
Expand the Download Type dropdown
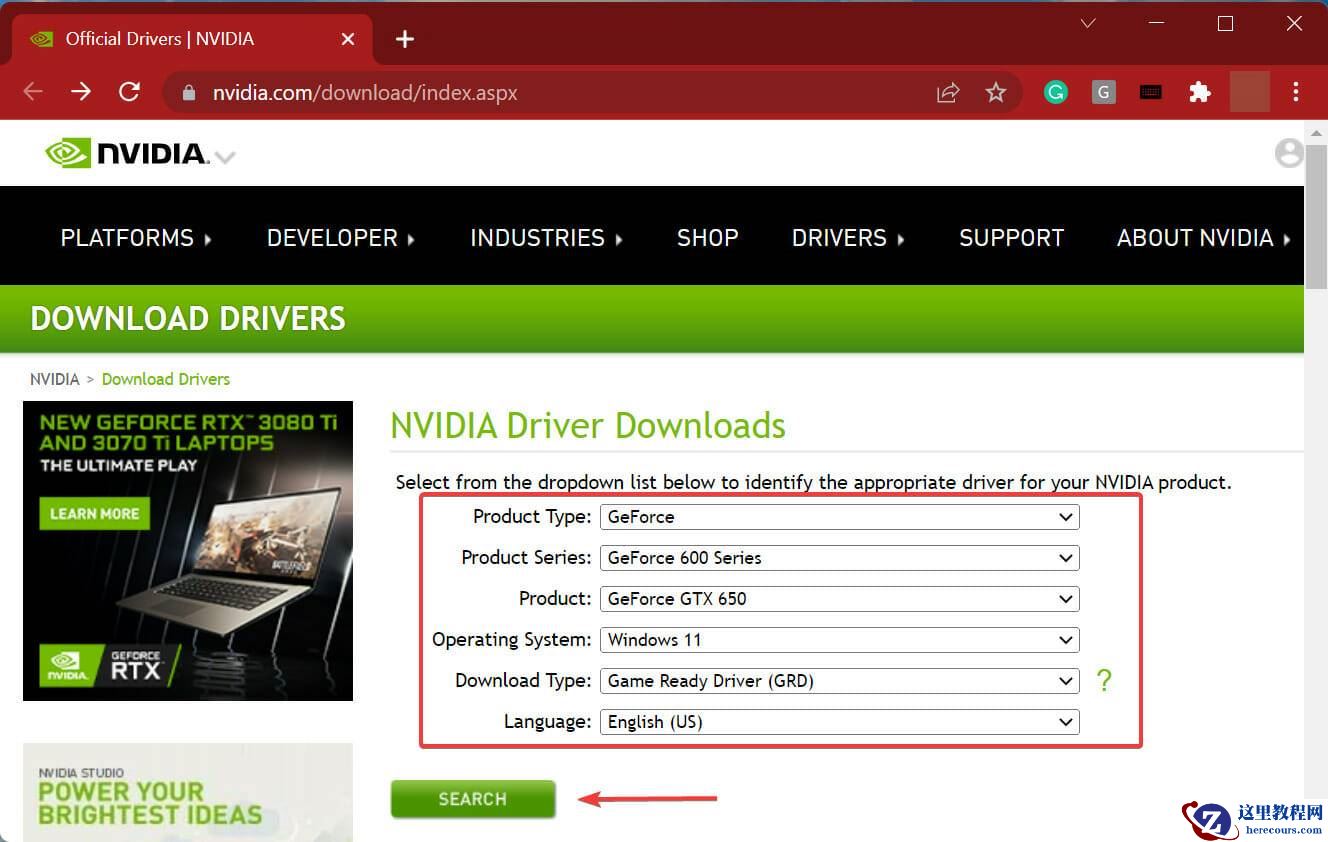click(839, 681)
